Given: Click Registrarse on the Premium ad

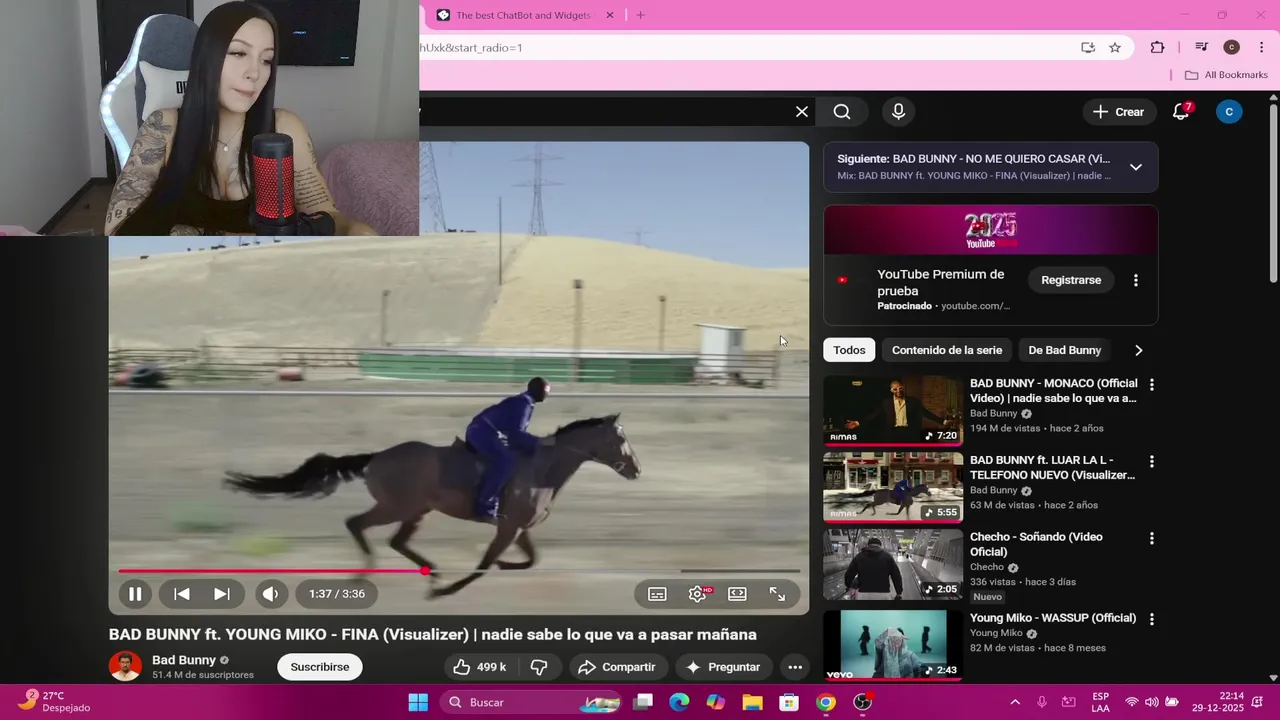Looking at the screenshot, I should [x=1071, y=280].
